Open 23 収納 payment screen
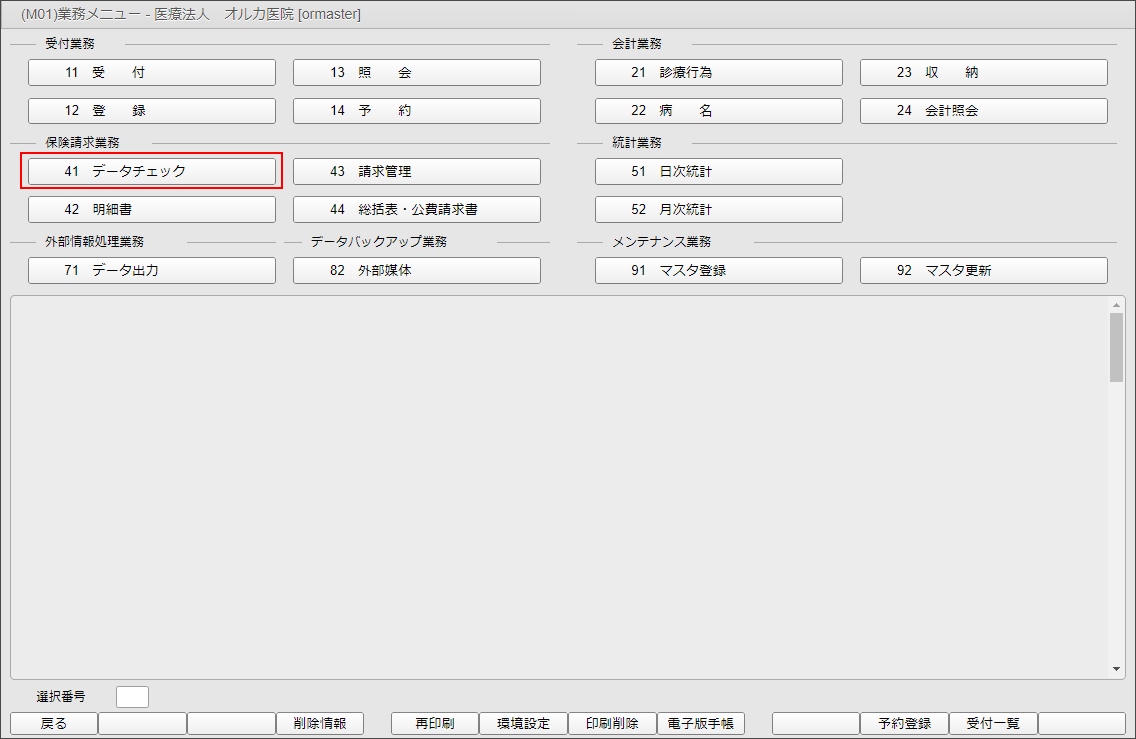This screenshot has height=739, width=1136. [983, 73]
